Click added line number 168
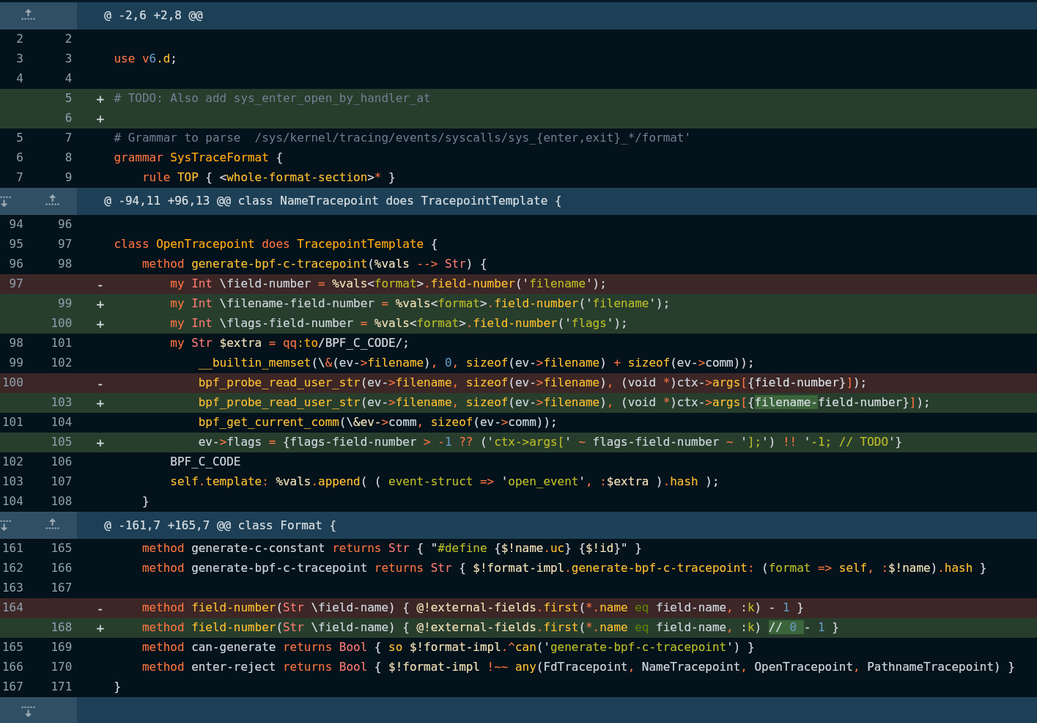Image resolution: width=1037 pixels, height=723 pixels. 61,627
